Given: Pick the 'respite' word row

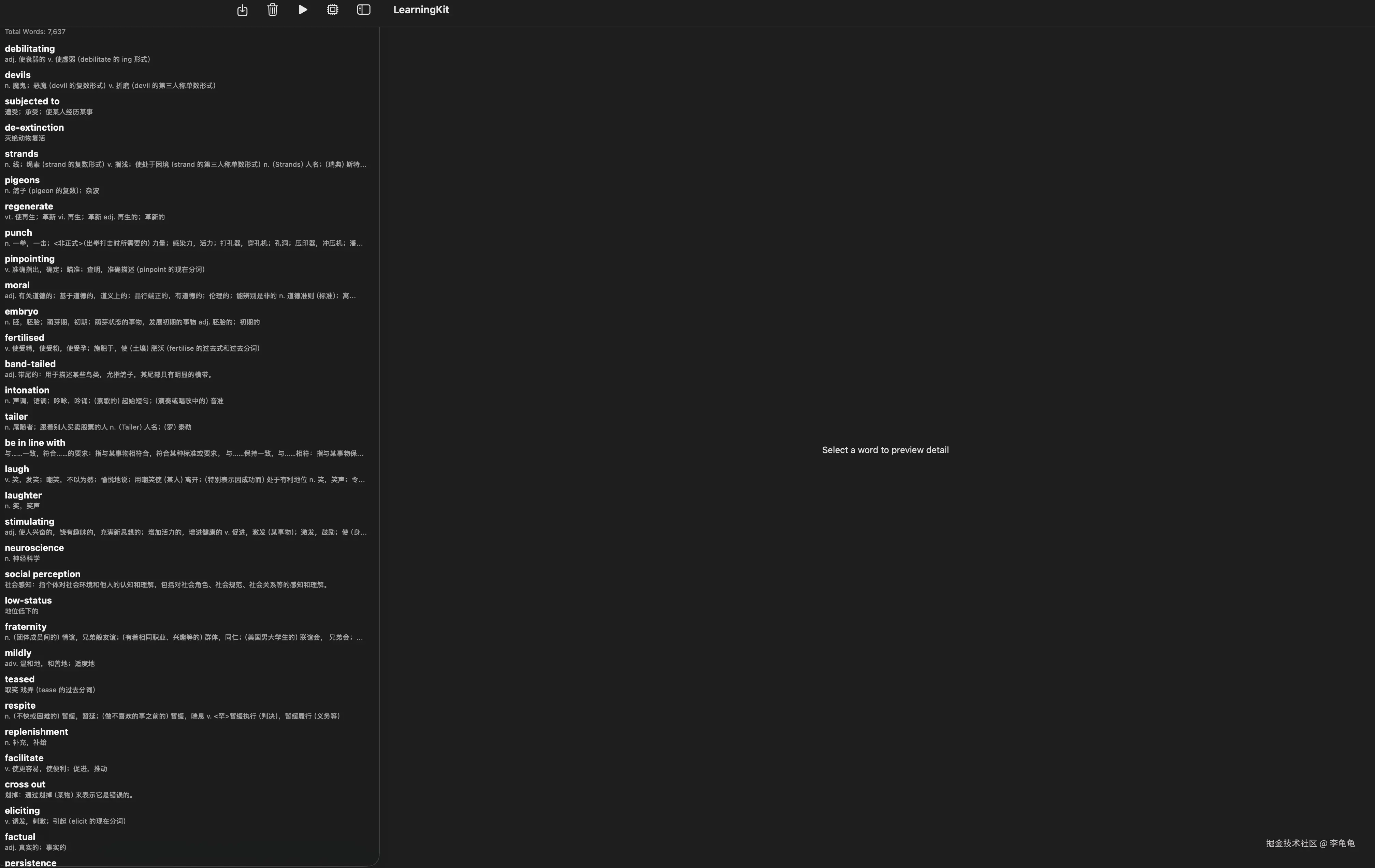Looking at the screenshot, I should tap(20, 706).
